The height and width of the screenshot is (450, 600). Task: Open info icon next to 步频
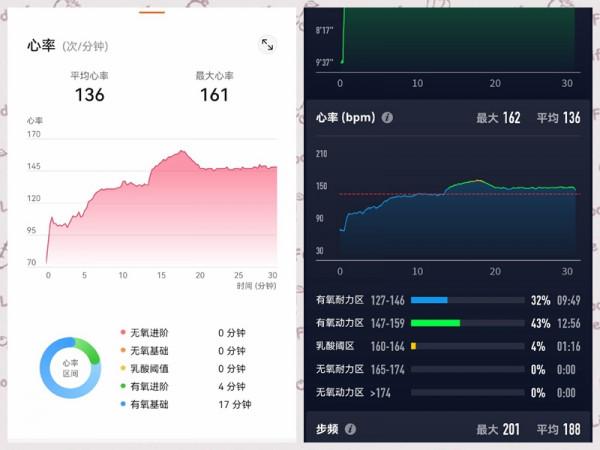click(350, 429)
